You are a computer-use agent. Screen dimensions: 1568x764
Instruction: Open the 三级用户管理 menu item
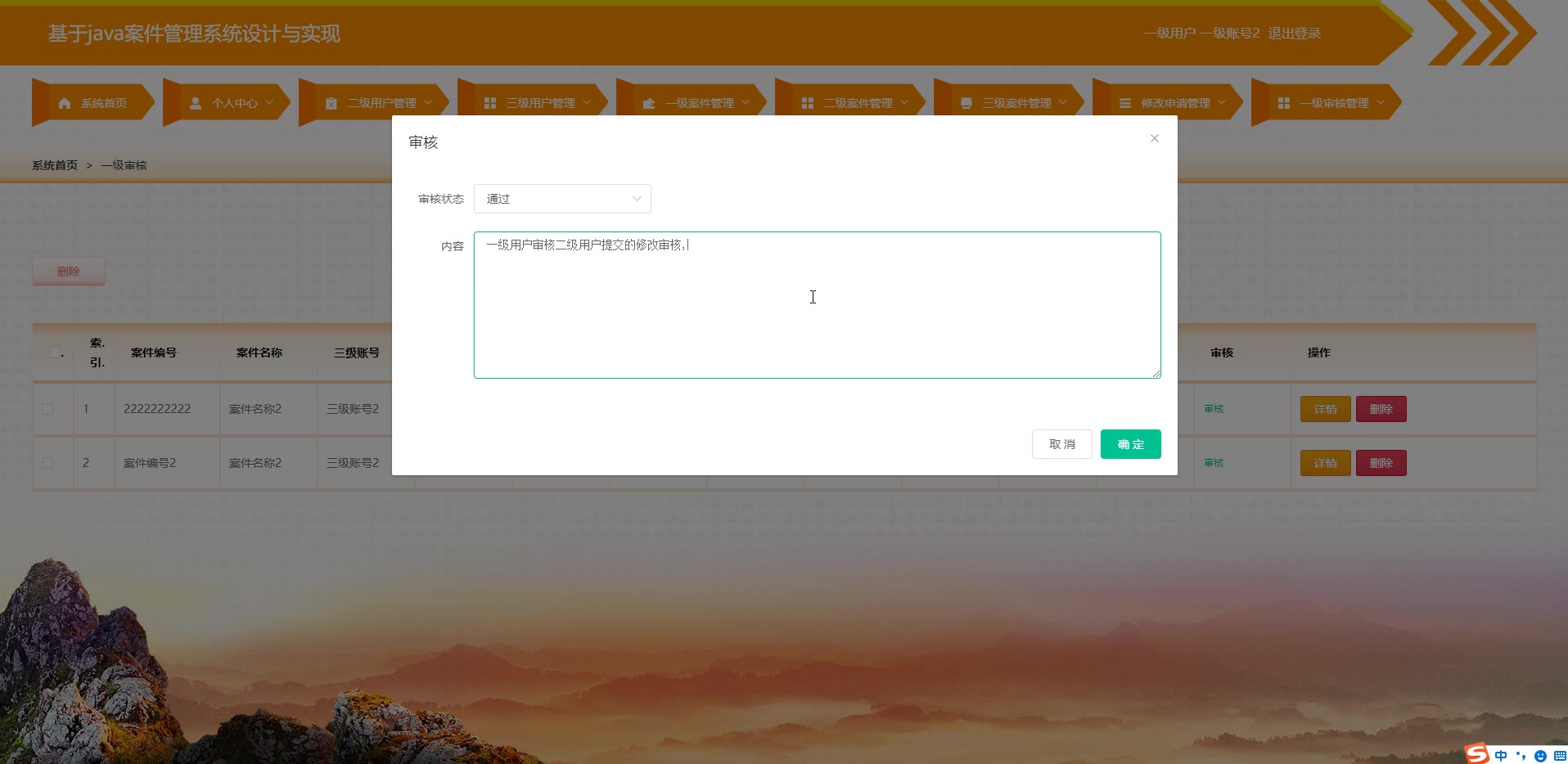pyautogui.click(x=534, y=103)
